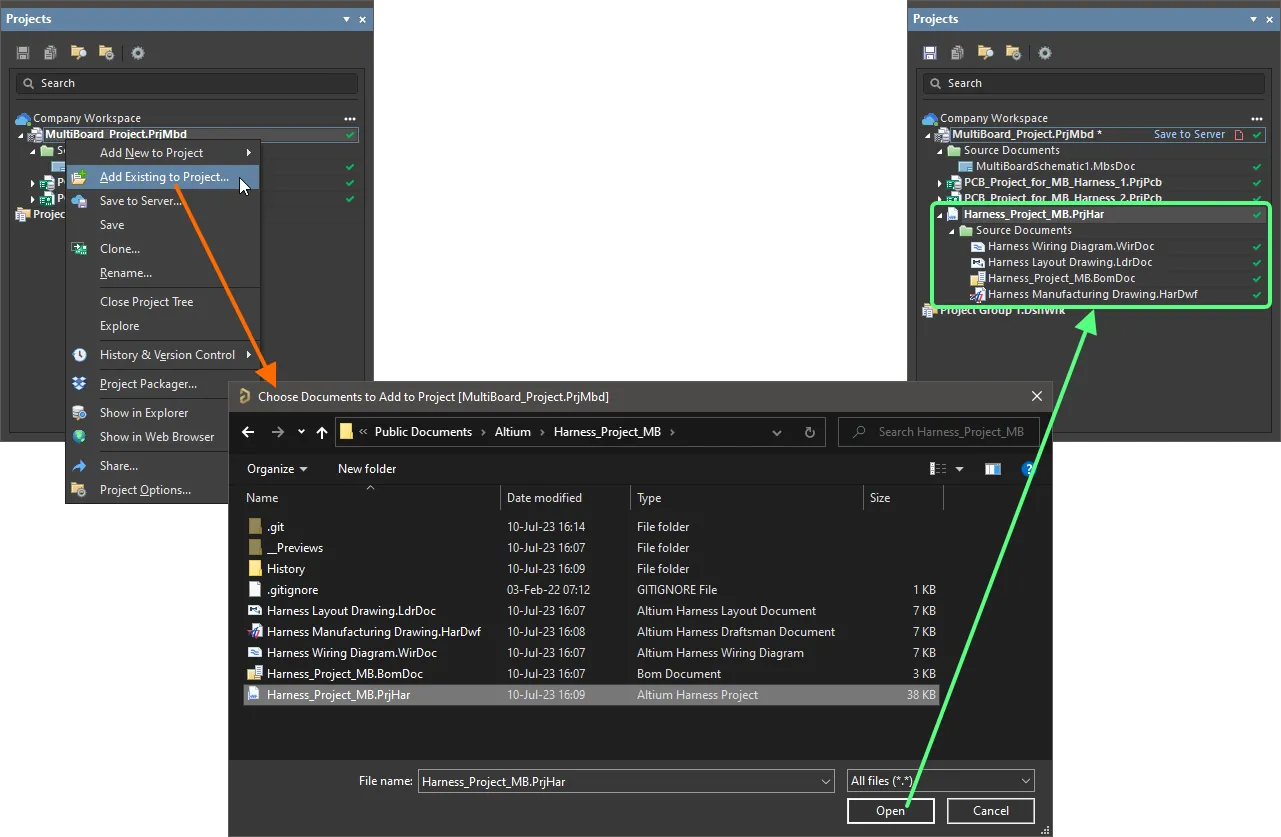This screenshot has width=1281, height=837.
Task: Click the Search field in right Projects panel
Action: (1093, 83)
